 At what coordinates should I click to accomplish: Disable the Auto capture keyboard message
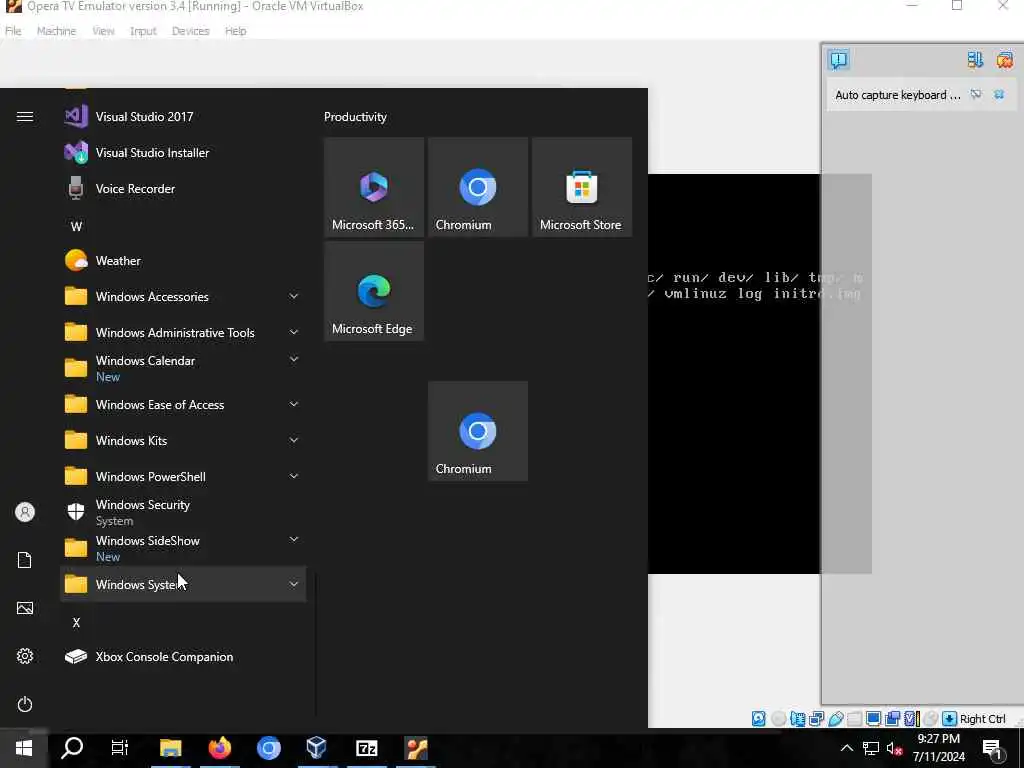976,95
